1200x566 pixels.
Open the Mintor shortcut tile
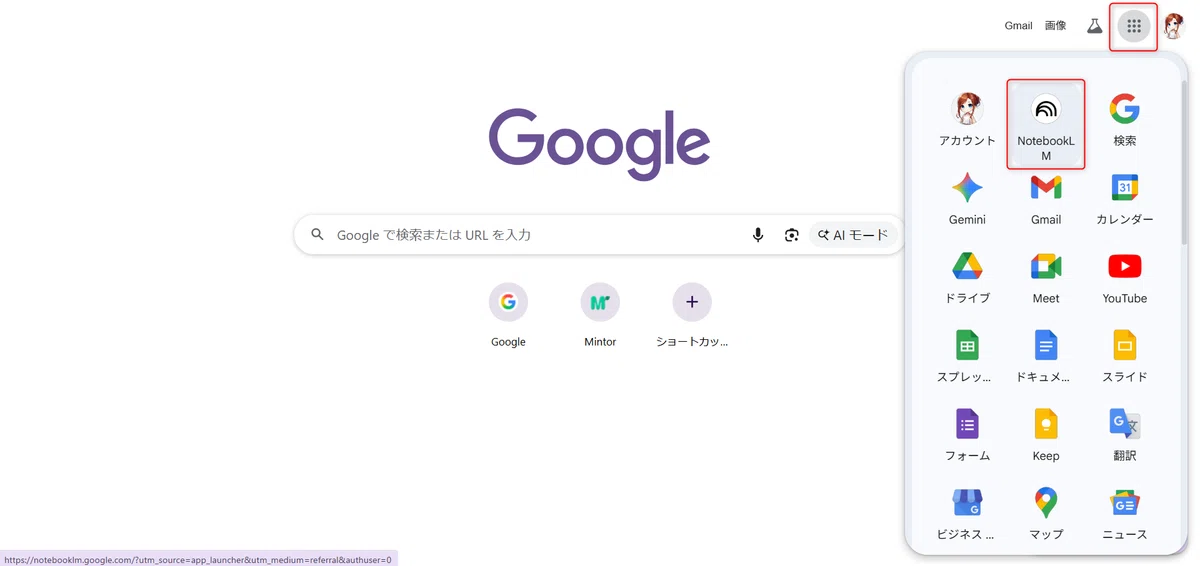tap(600, 315)
